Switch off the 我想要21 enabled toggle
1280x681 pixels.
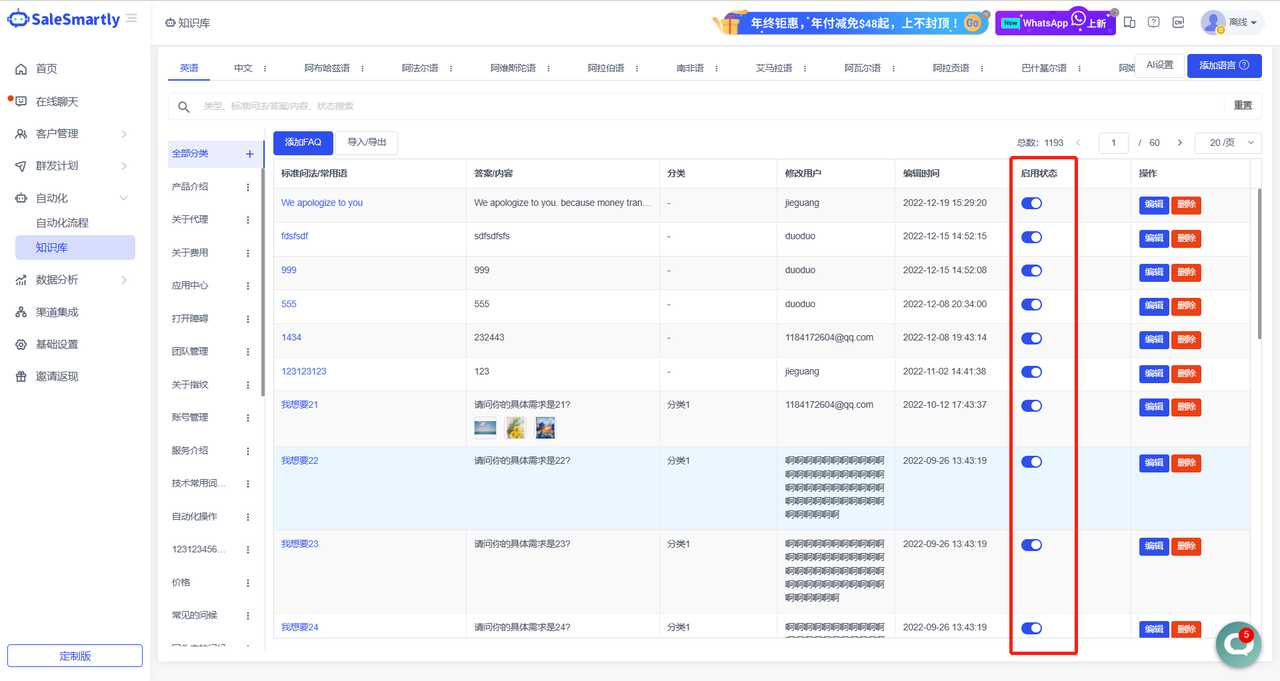pyautogui.click(x=1031, y=406)
